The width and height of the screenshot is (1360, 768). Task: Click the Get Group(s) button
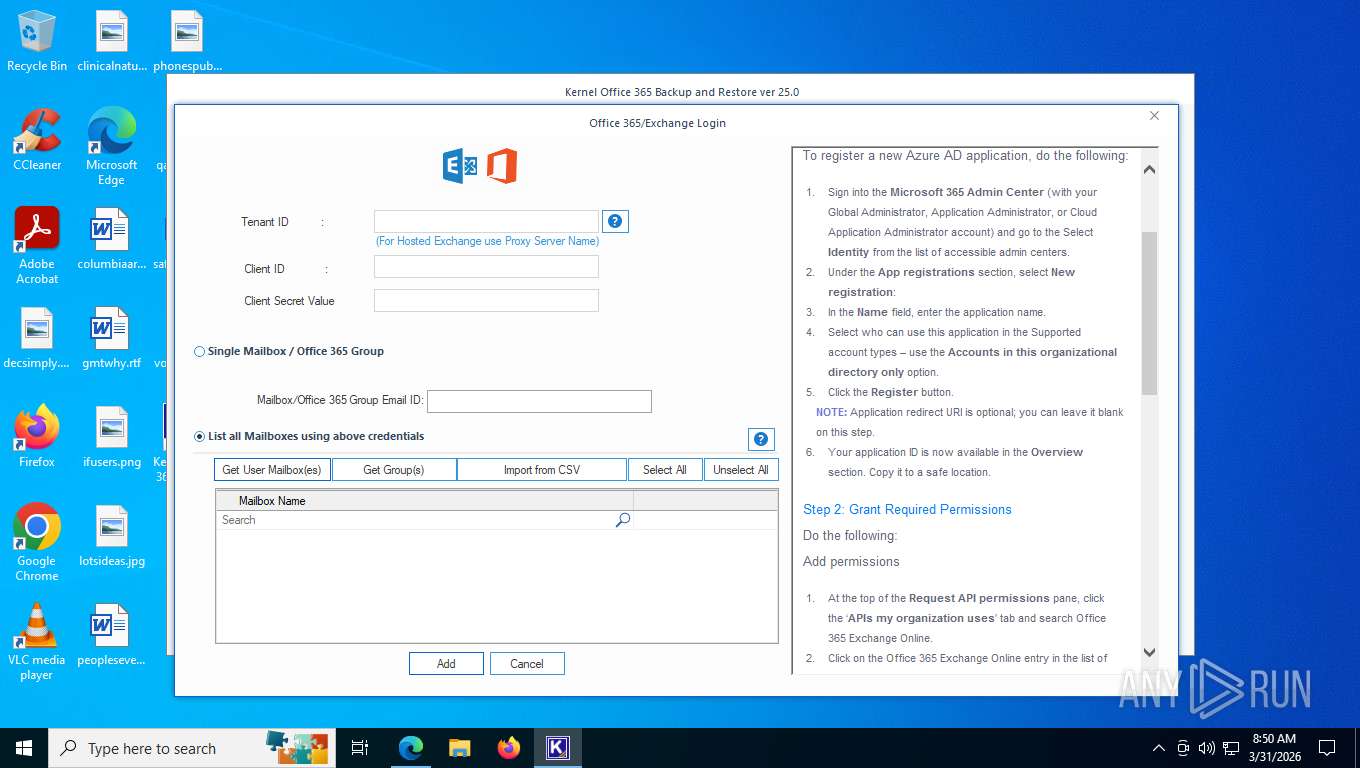click(394, 470)
